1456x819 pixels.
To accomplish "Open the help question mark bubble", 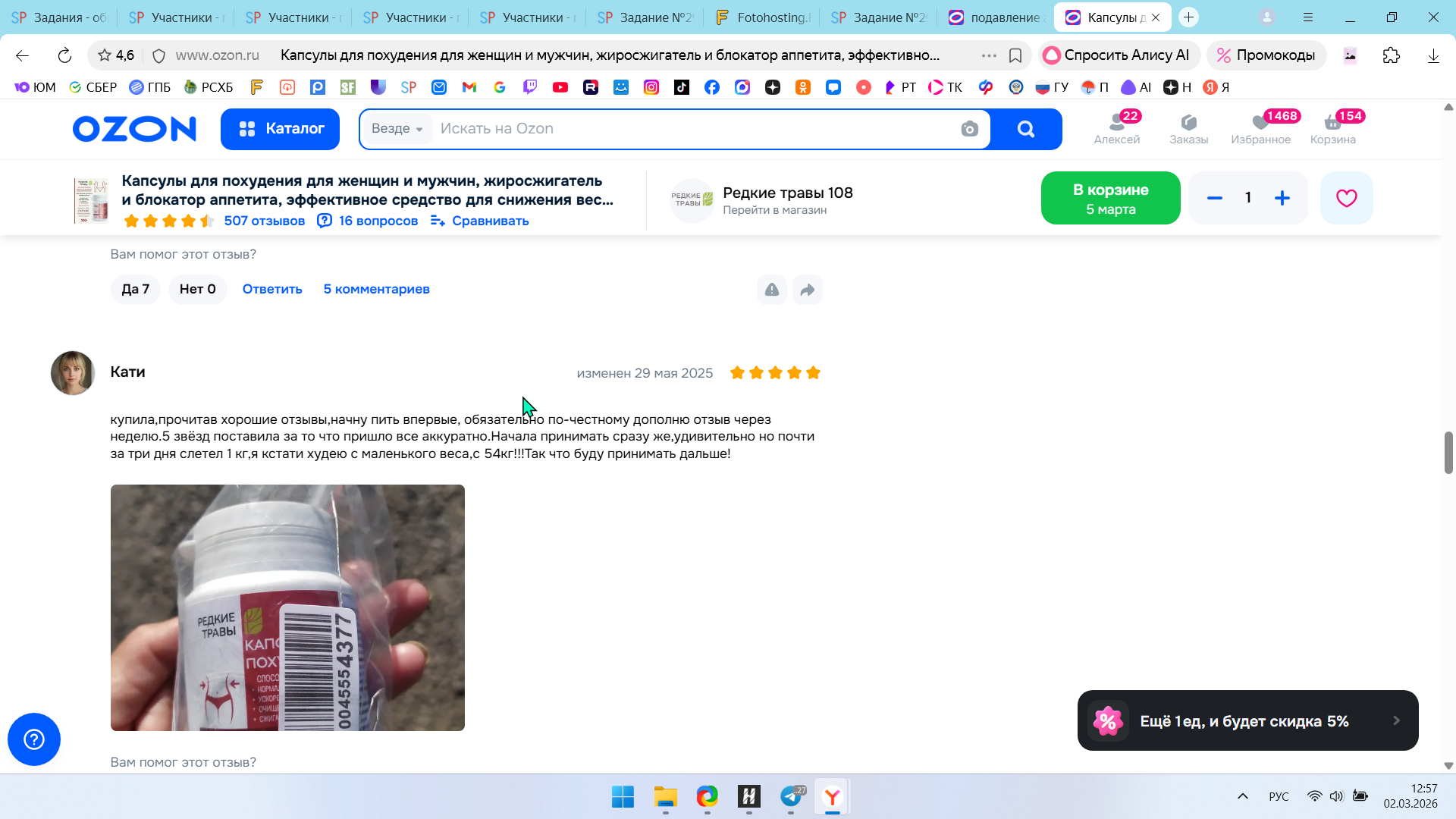I will (34, 739).
